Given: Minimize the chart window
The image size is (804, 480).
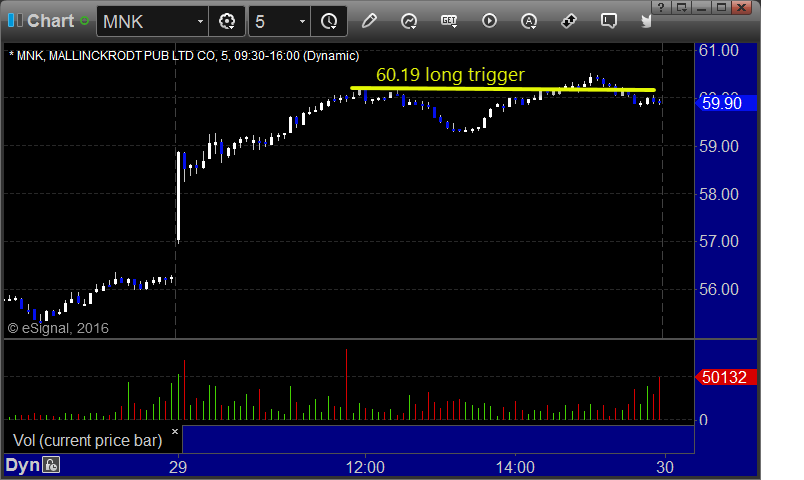Looking at the screenshot, I should 701,7.
